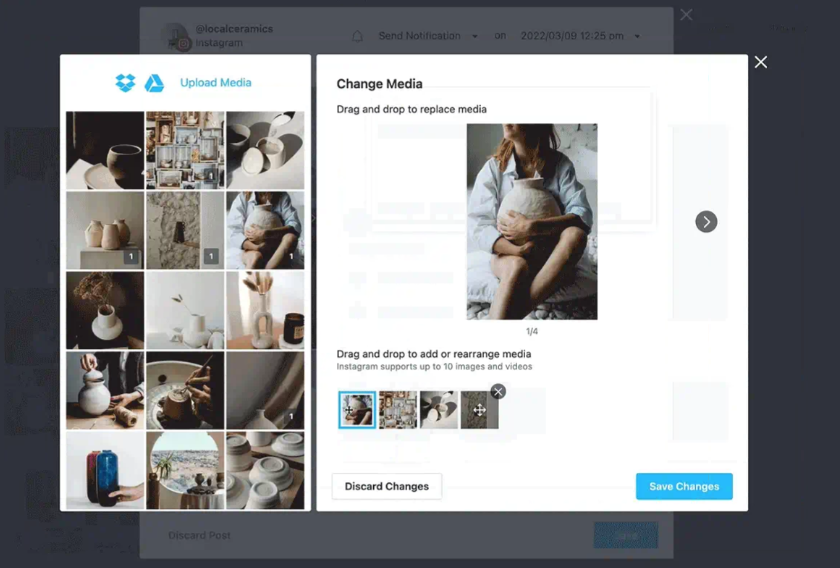
Task: Open Google Drive import icon
Action: tap(154, 83)
